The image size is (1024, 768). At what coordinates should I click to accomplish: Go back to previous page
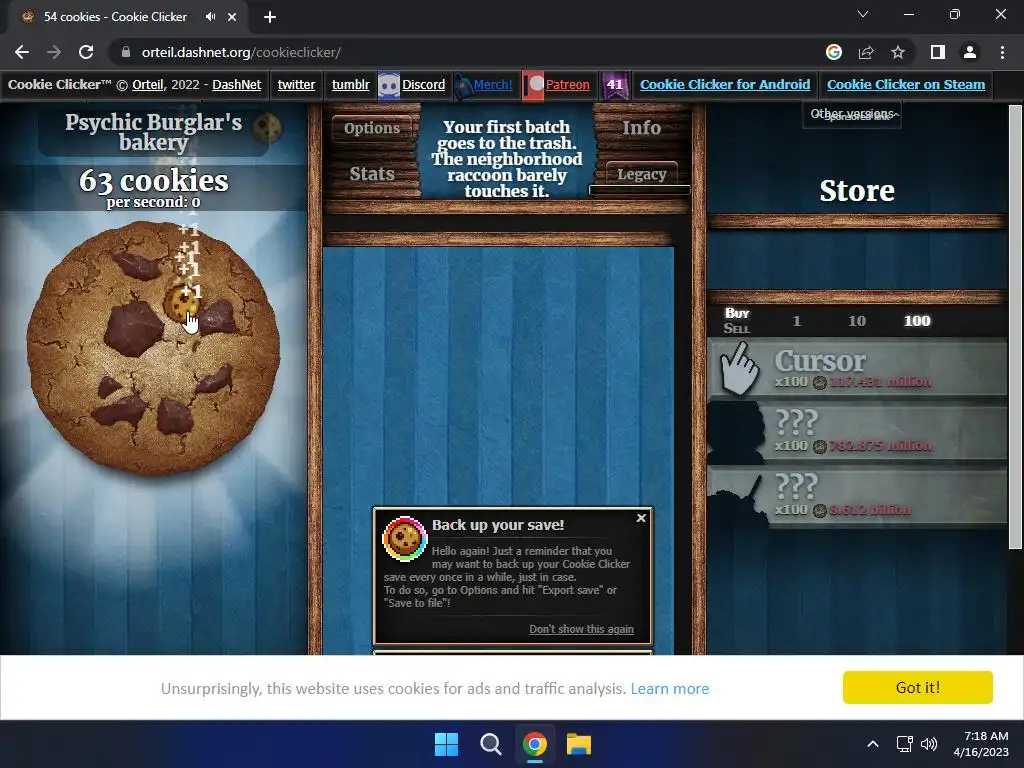pos(22,52)
